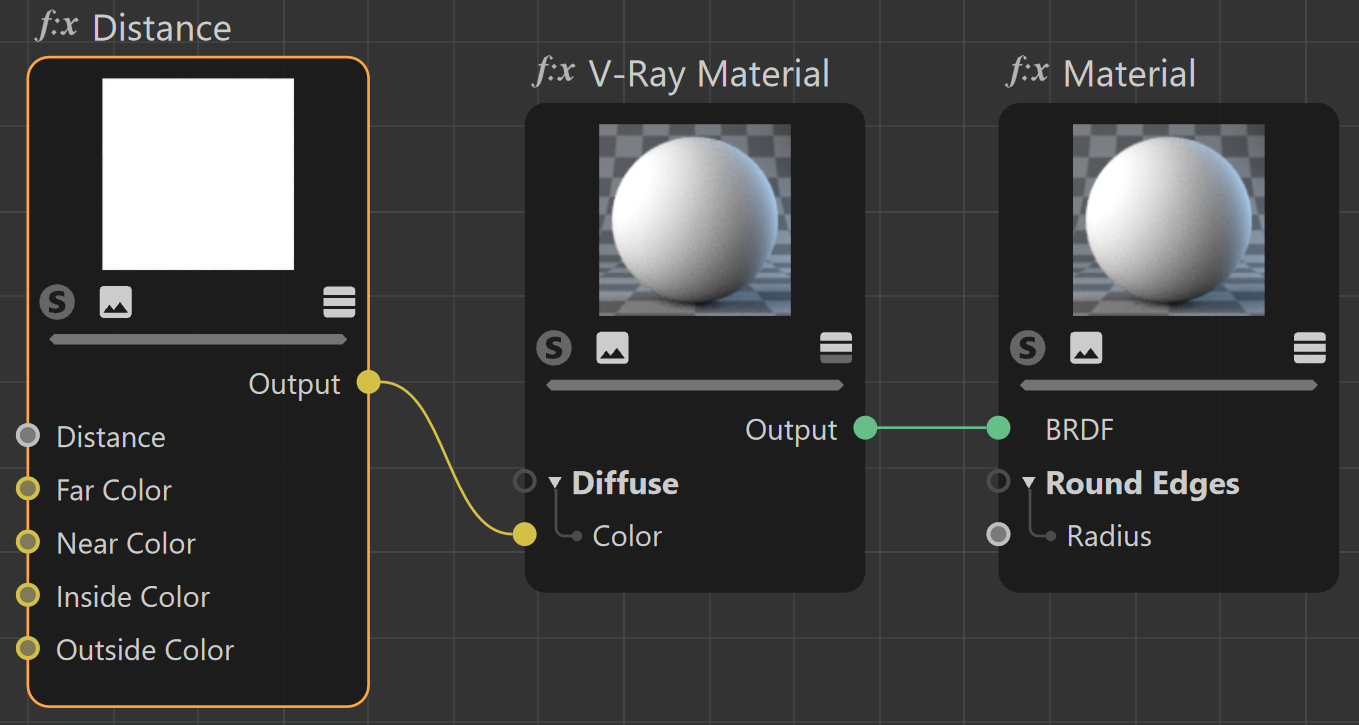
Task: Click the image preview icon on Distance node
Action: pos(116,301)
